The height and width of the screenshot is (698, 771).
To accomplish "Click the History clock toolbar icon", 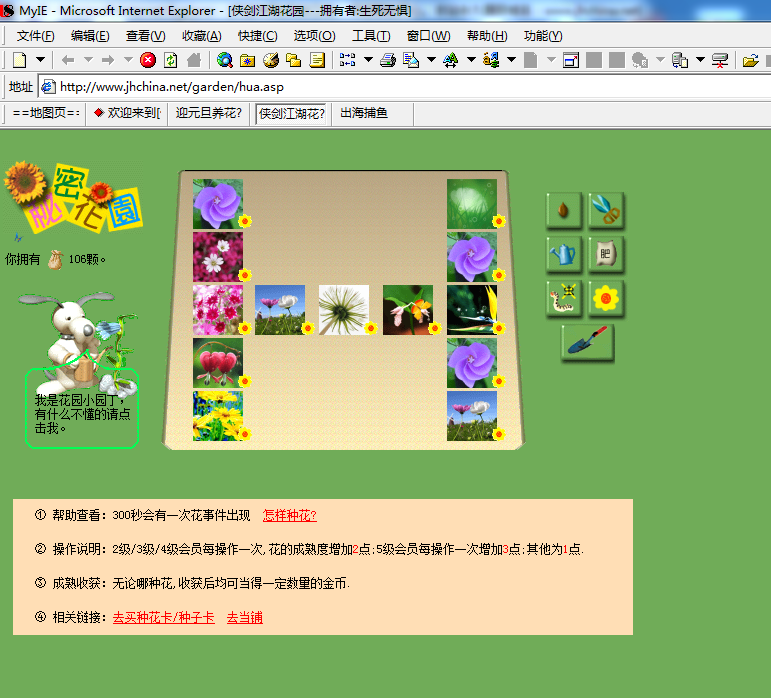I will click(271, 60).
